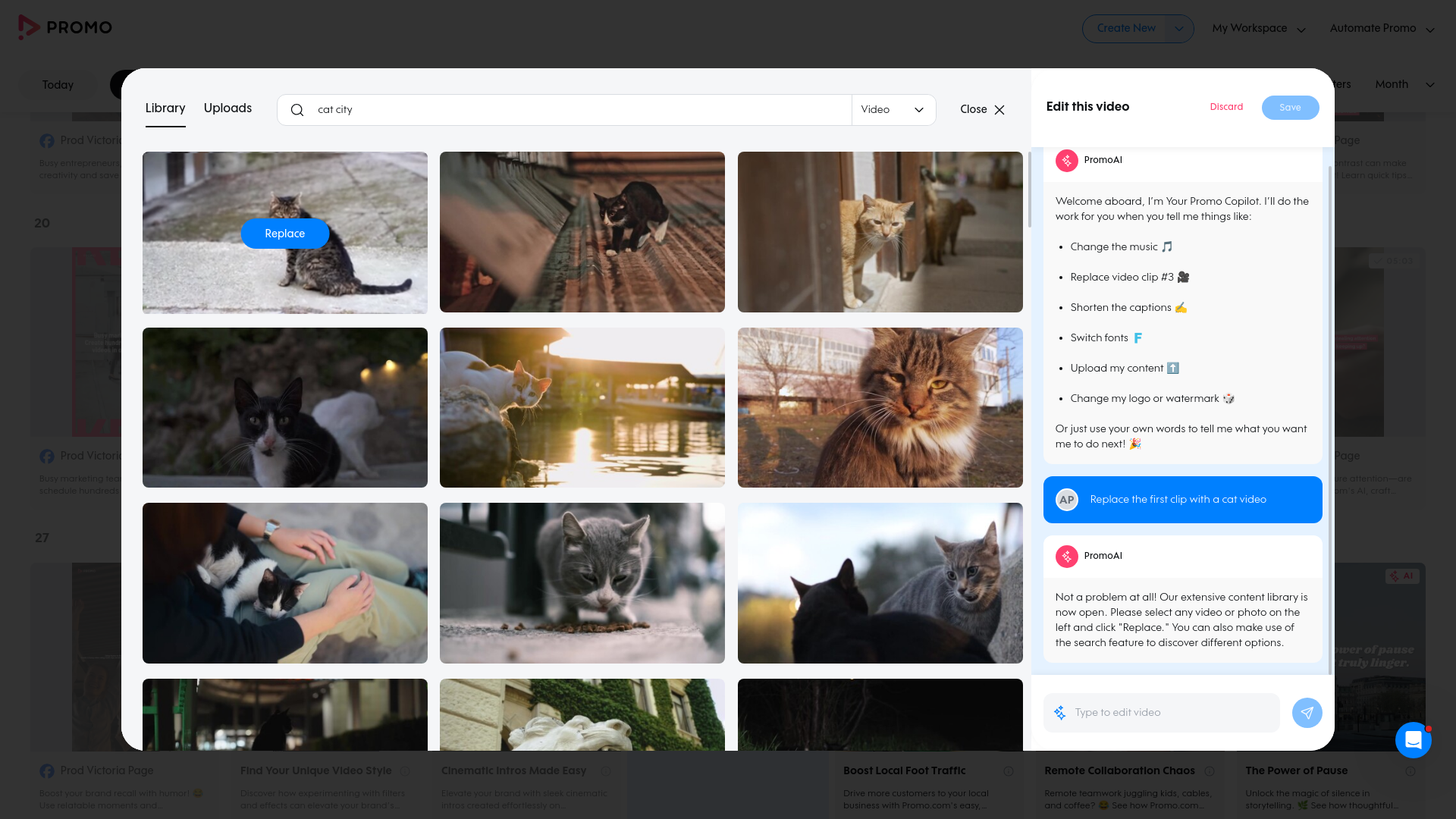1456x819 pixels.
Task: Click the sparkle icon in edit input
Action: click(x=1060, y=713)
